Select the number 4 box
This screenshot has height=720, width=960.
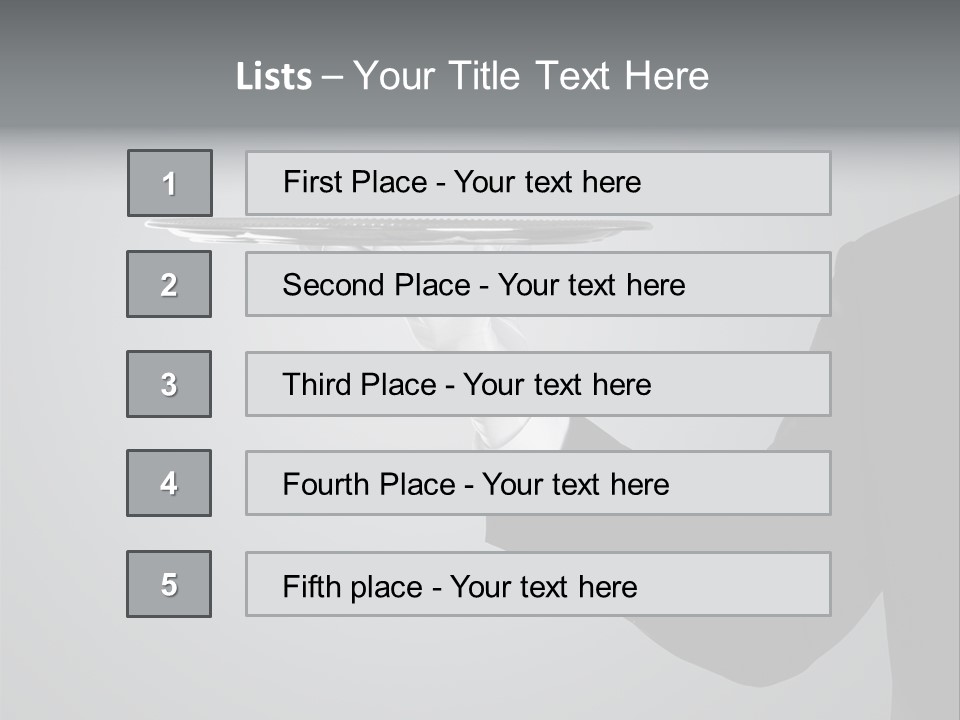click(x=169, y=483)
